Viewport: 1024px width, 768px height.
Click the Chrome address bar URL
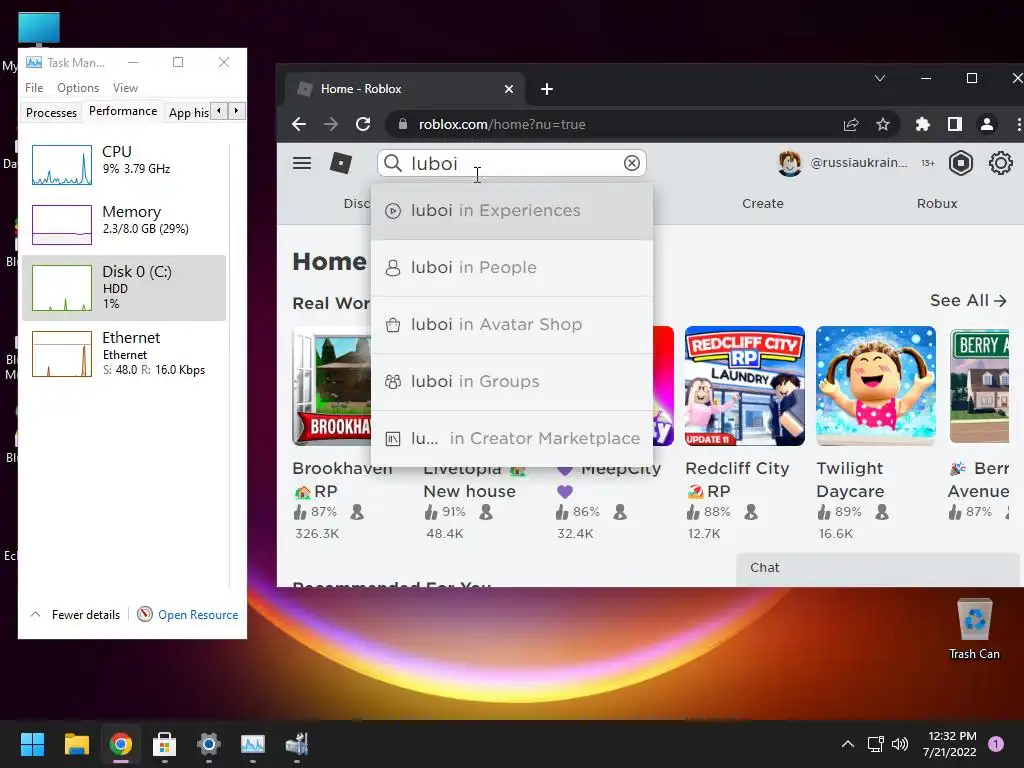click(x=502, y=124)
